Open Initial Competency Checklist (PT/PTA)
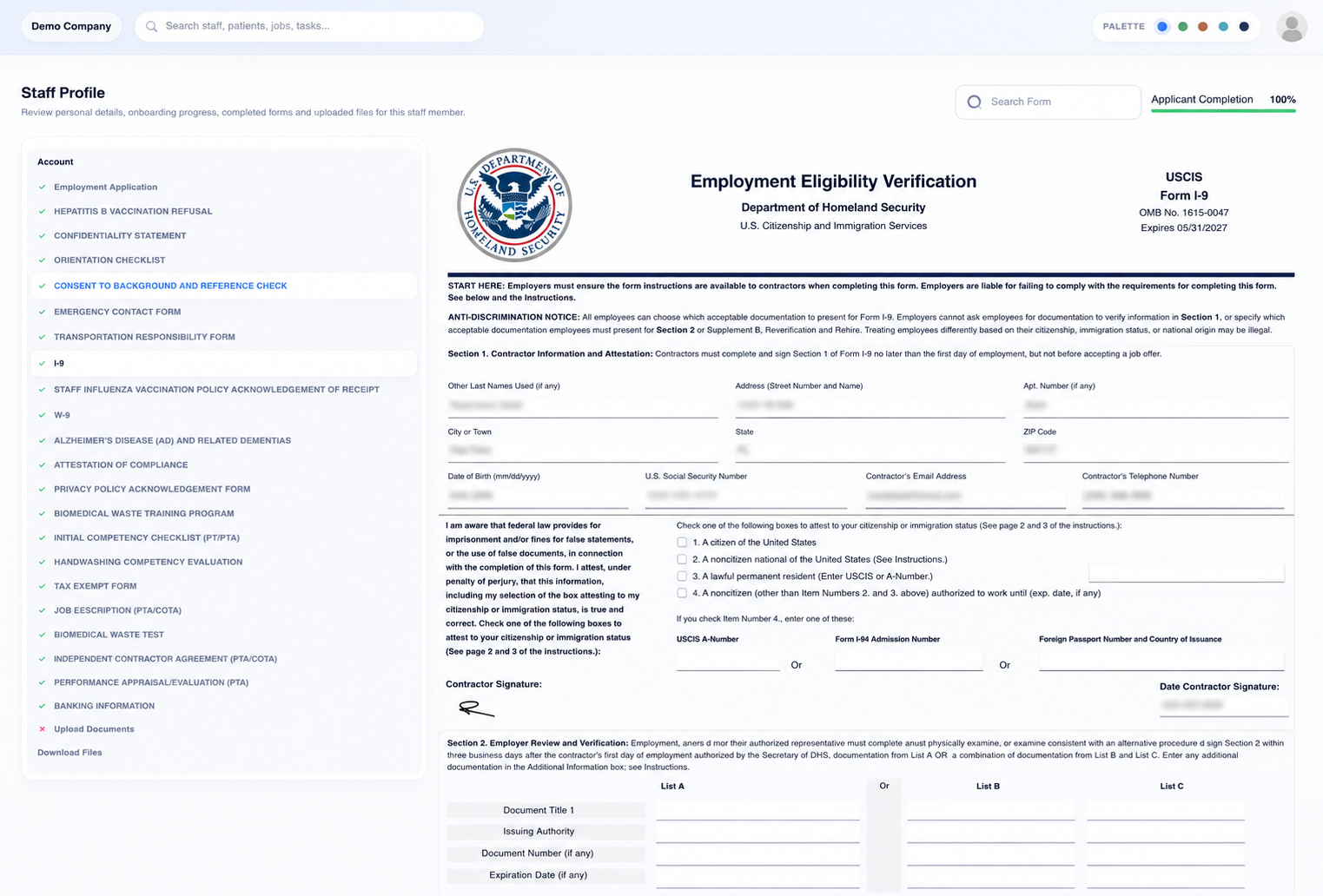Screen dimensions: 1323x896 click(x=147, y=537)
